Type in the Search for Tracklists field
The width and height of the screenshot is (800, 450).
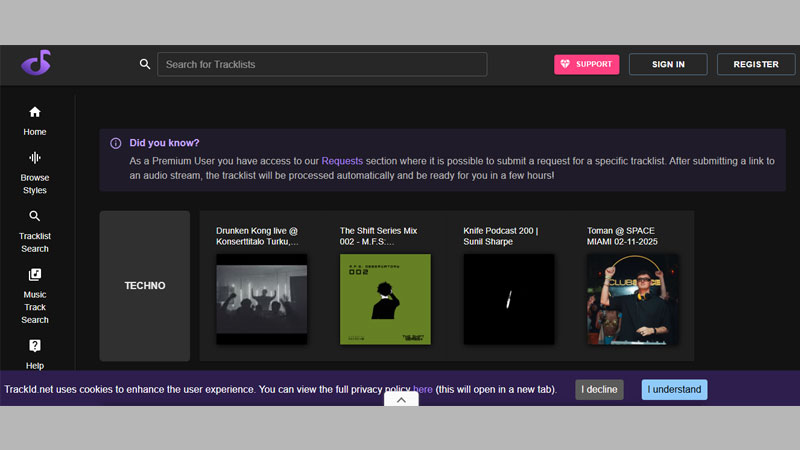pos(323,64)
